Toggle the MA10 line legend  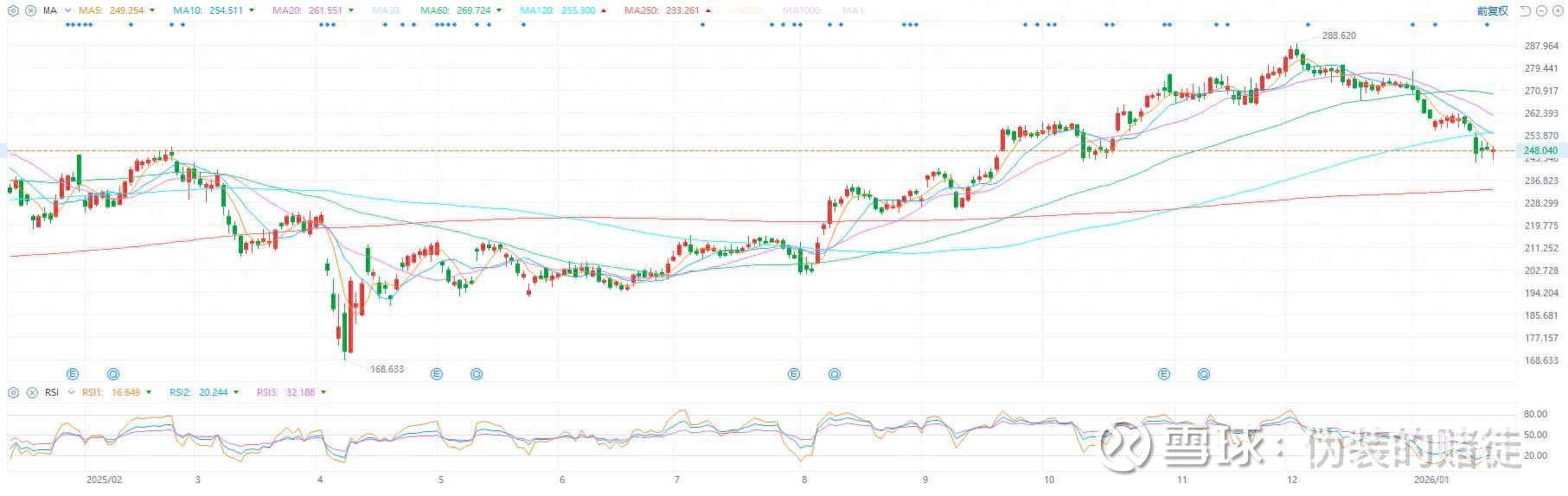188,10
